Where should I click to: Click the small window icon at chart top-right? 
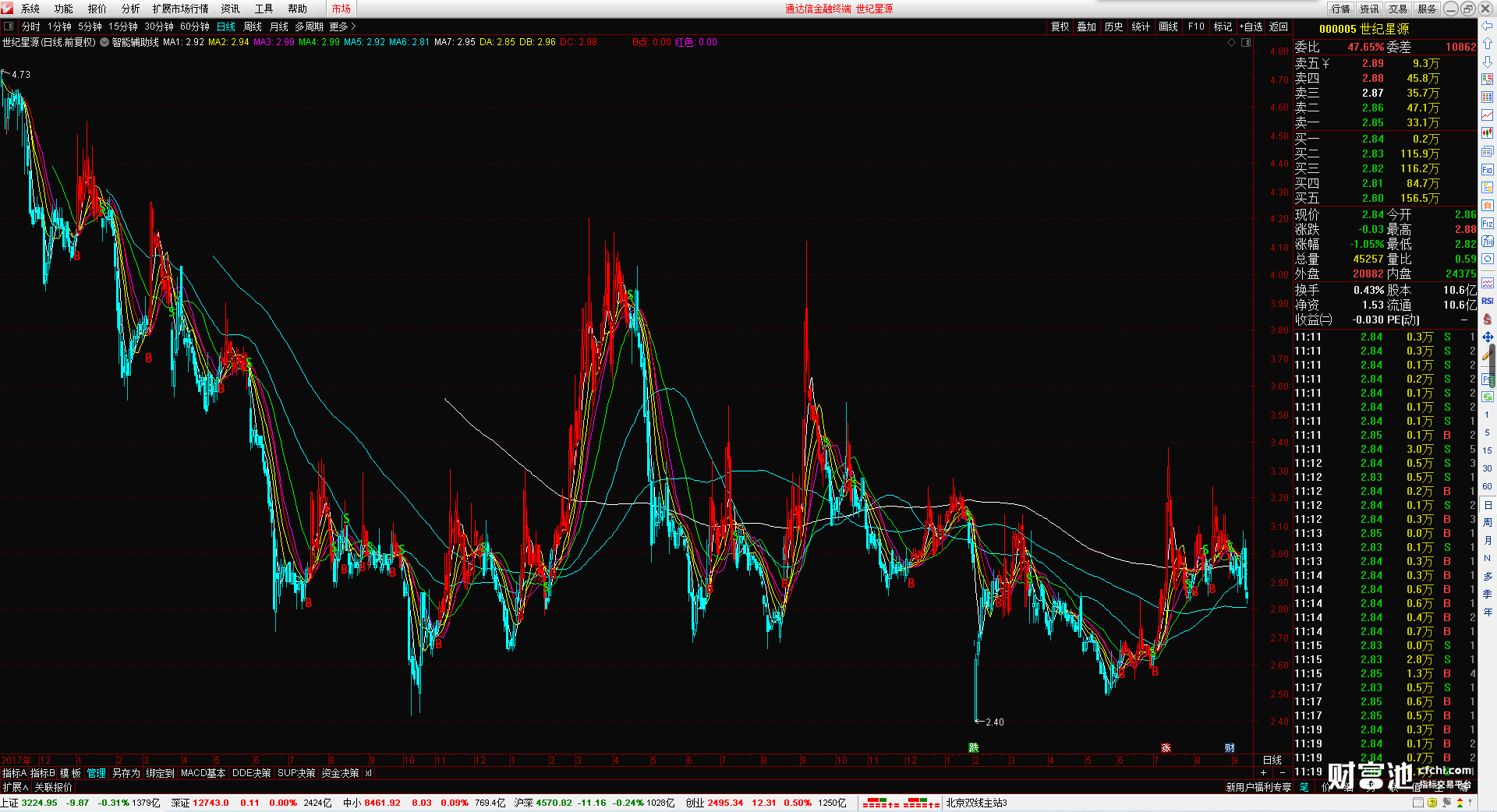[1246, 42]
